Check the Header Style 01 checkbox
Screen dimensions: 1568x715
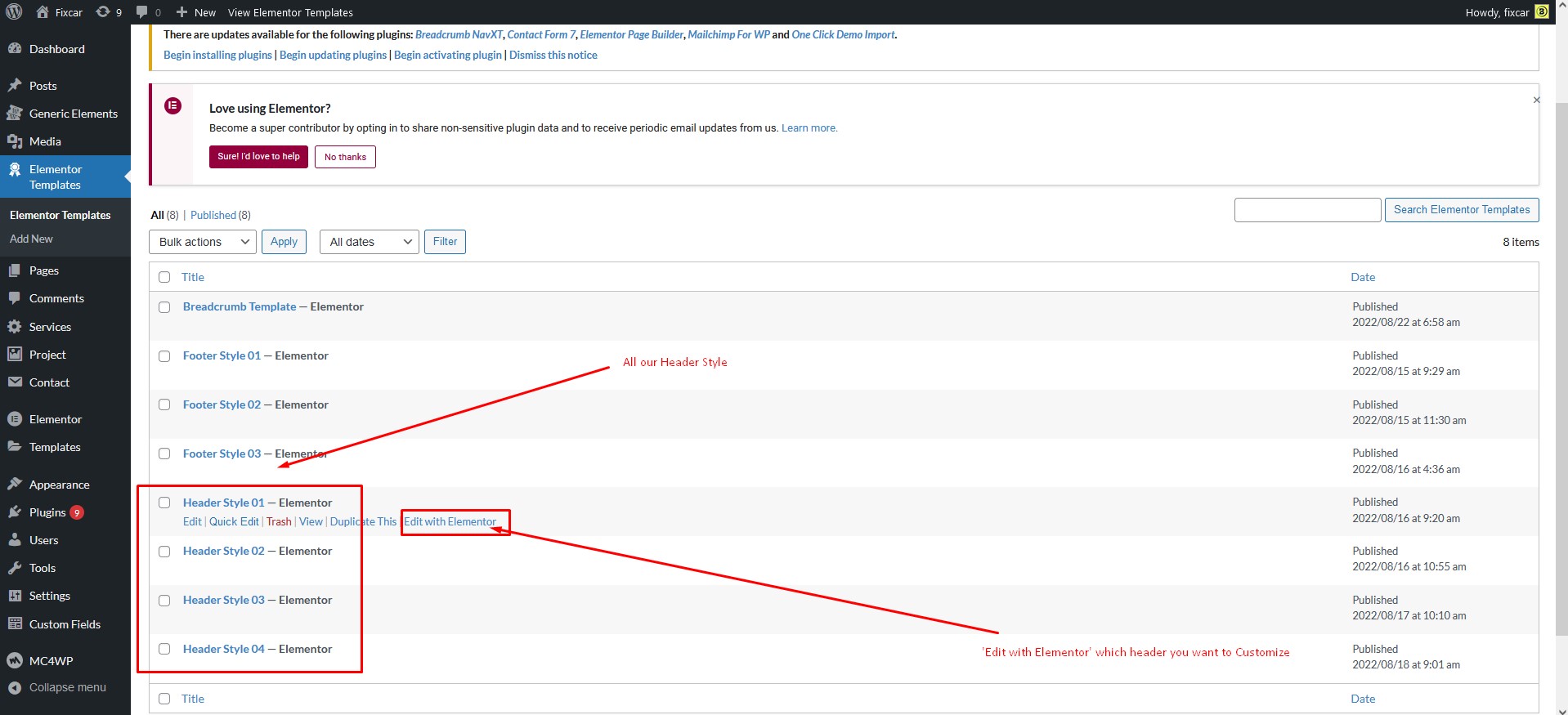[164, 503]
